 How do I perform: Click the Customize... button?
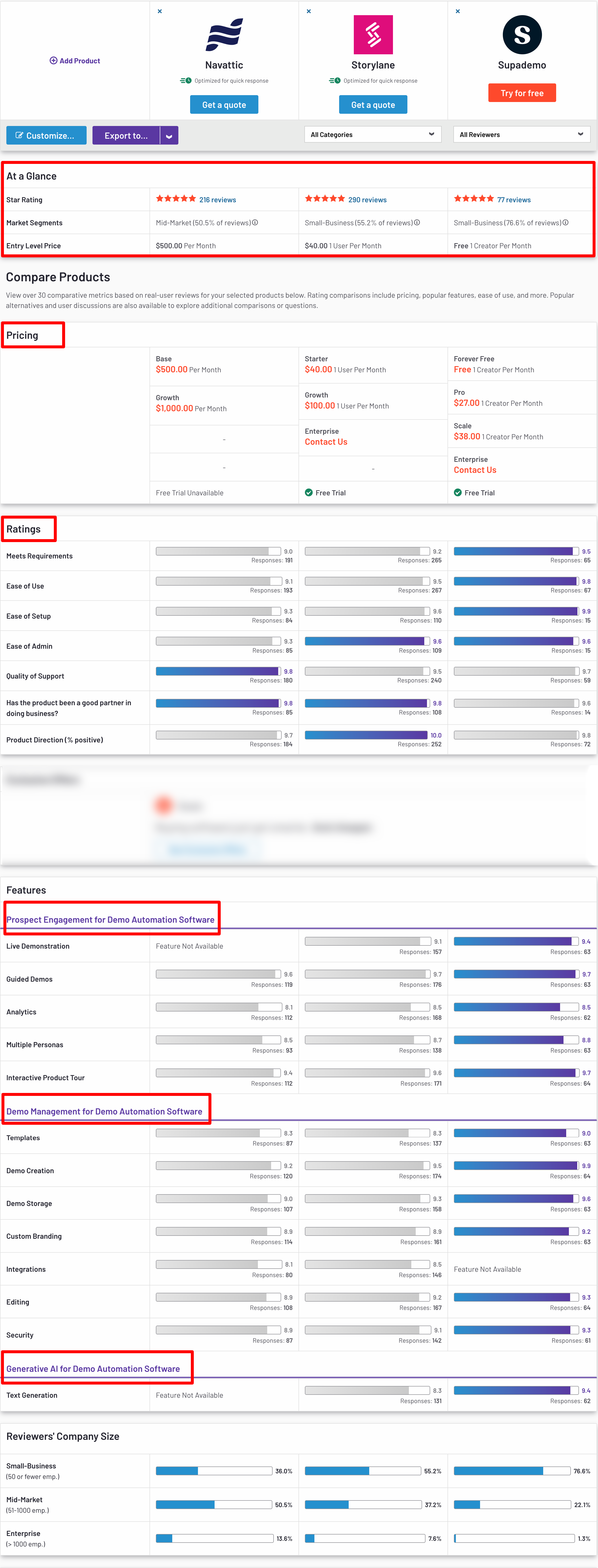(x=46, y=136)
